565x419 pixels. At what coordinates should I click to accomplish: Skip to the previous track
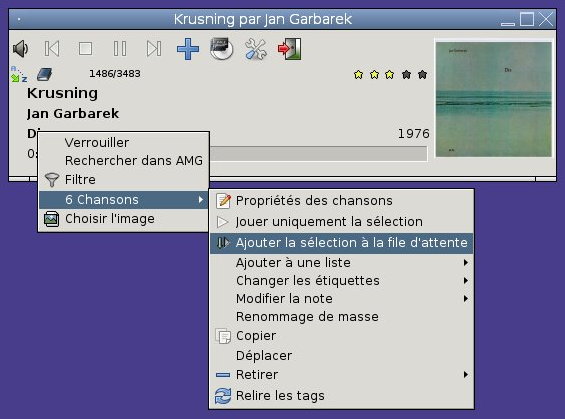[52, 49]
